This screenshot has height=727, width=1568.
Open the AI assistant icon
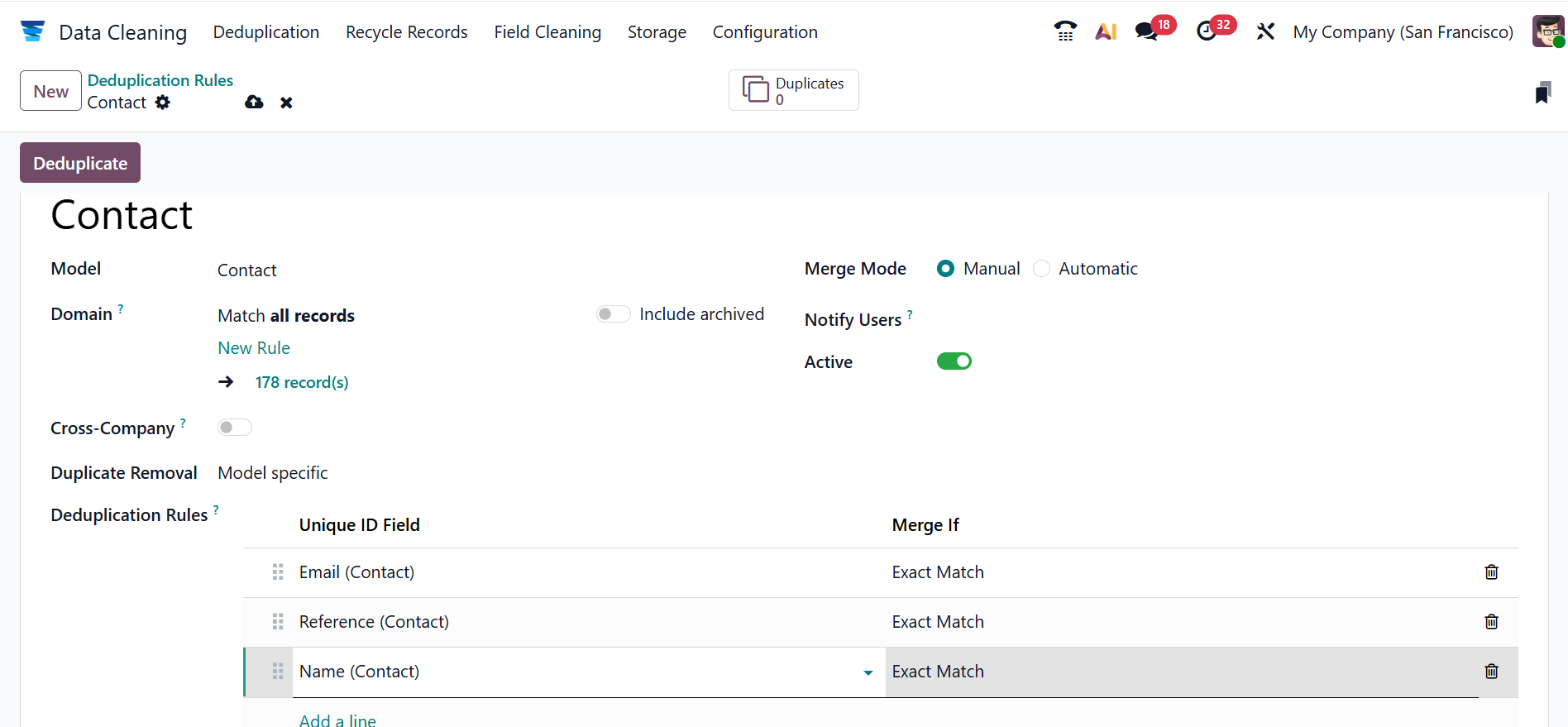pos(1106,31)
